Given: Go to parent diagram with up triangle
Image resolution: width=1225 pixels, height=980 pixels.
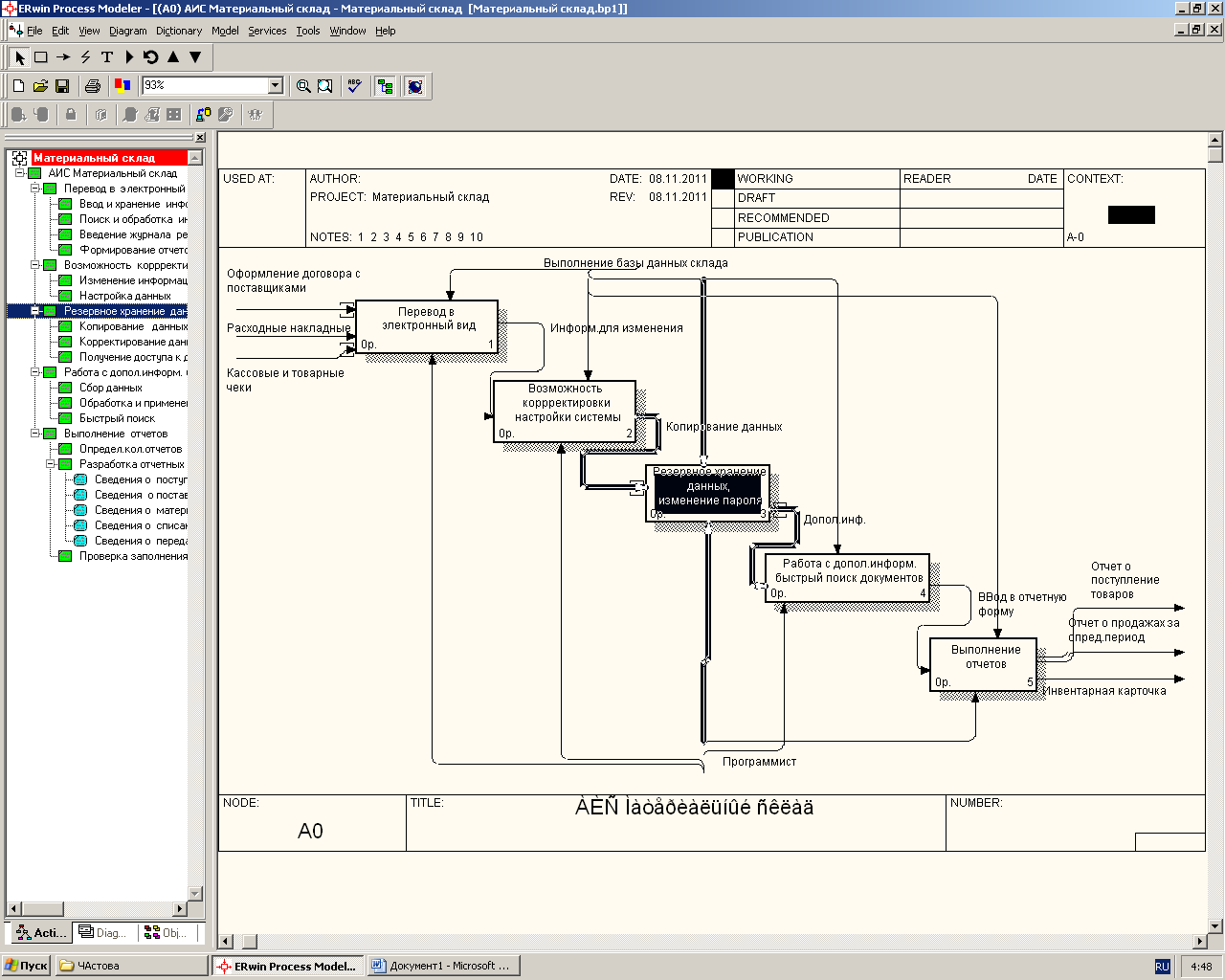Looking at the screenshot, I should click(x=173, y=57).
